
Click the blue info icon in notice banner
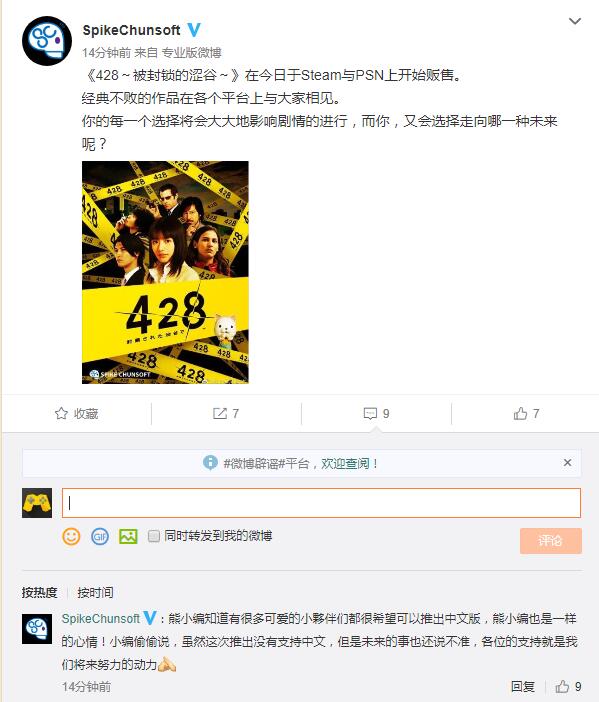pos(210,462)
